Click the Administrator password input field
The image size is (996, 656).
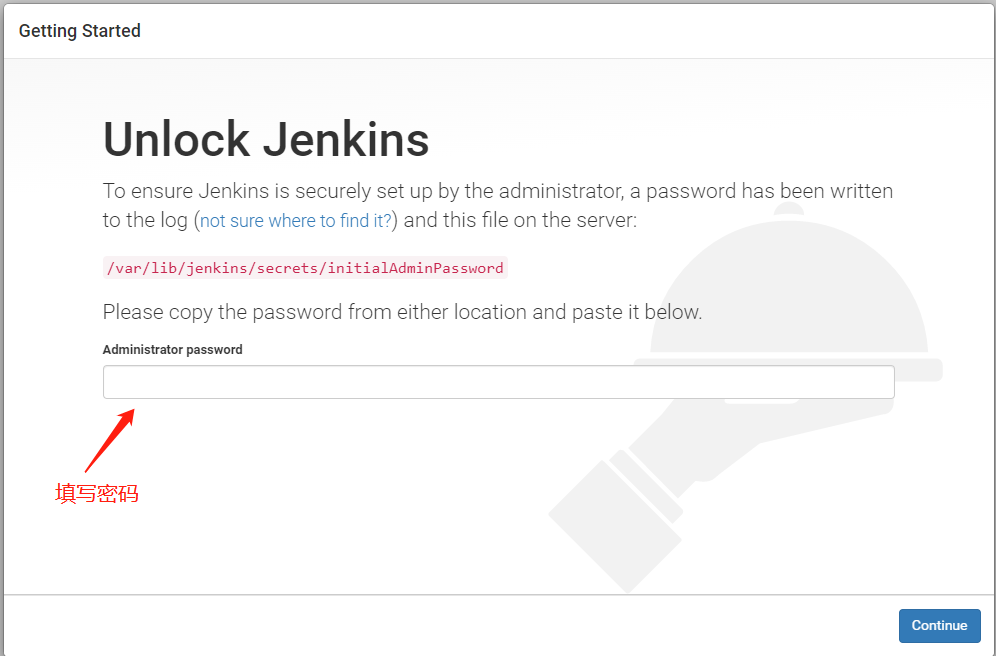click(x=499, y=382)
